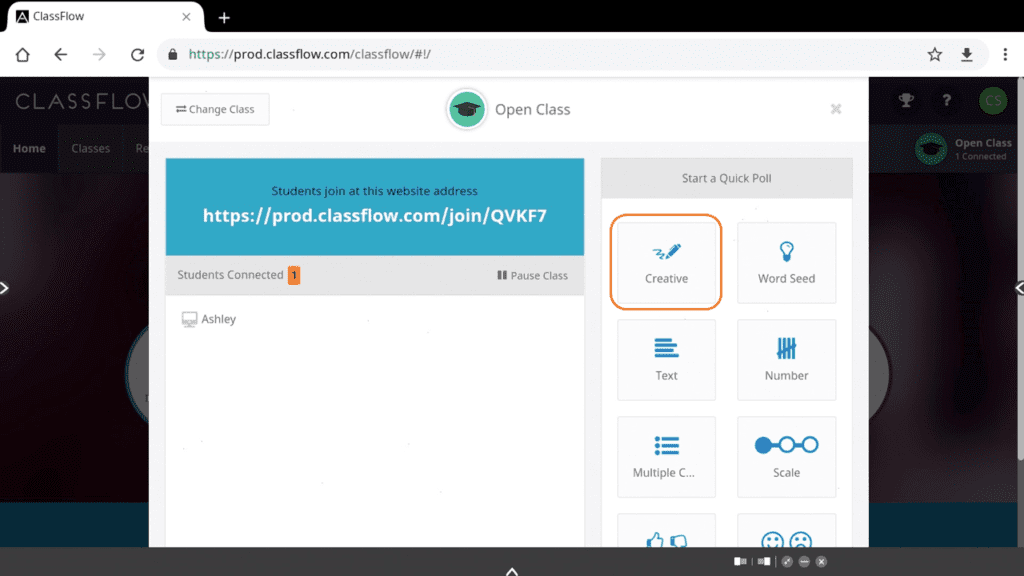The height and width of the screenshot is (576, 1024).
Task: Bookmark this page with the star icon
Action: click(x=934, y=55)
